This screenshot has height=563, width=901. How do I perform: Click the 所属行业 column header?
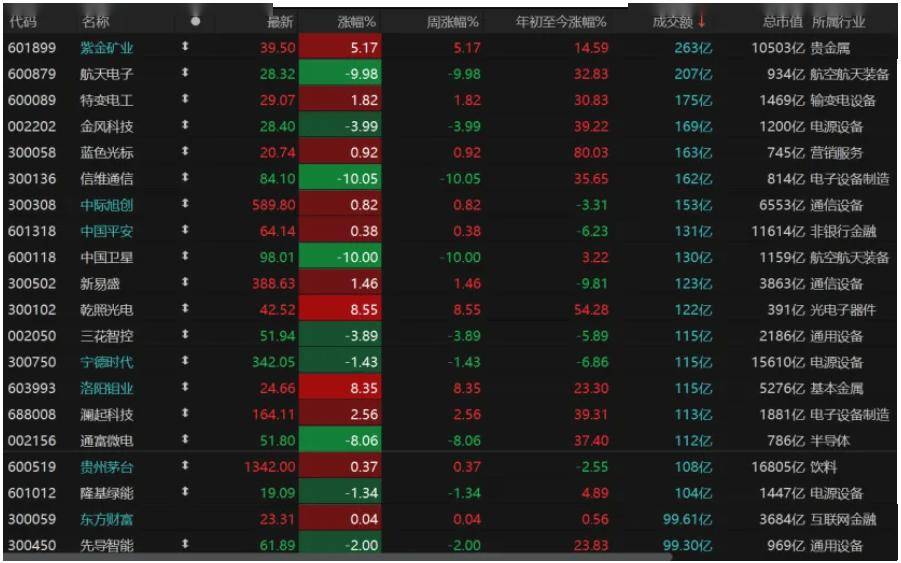[x=839, y=21]
